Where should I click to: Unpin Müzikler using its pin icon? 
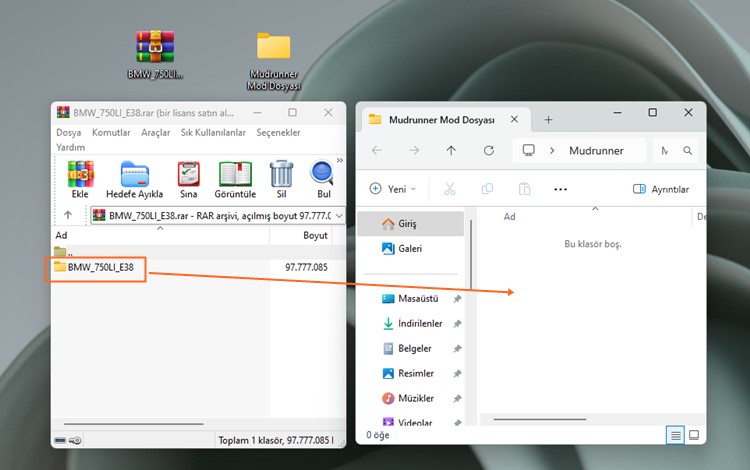457,398
